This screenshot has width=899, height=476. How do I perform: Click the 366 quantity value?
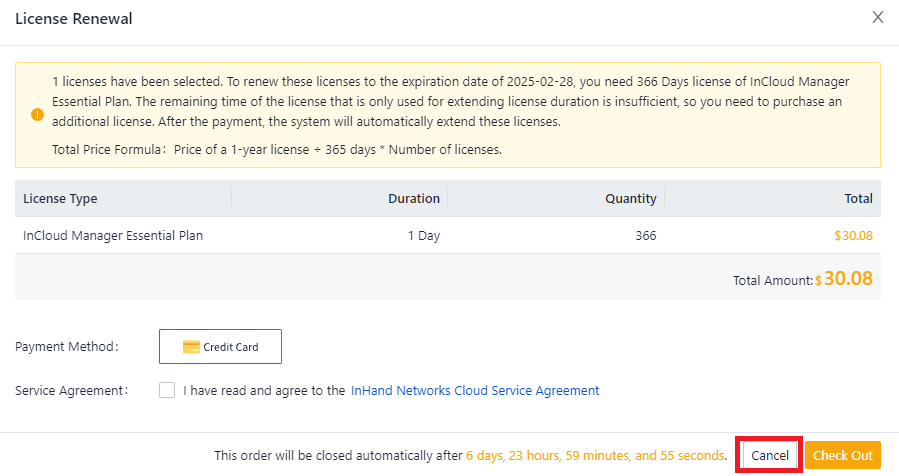[645, 236]
